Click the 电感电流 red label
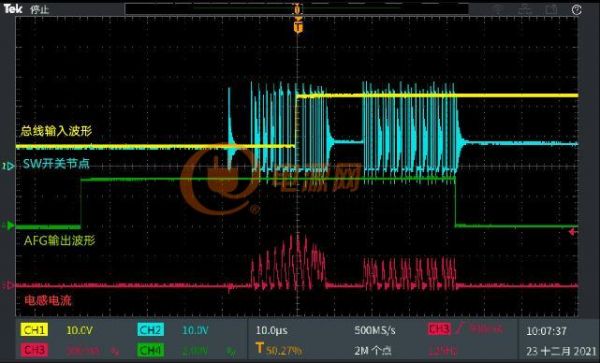This screenshot has height=363, width=600. pyautogui.click(x=48, y=301)
